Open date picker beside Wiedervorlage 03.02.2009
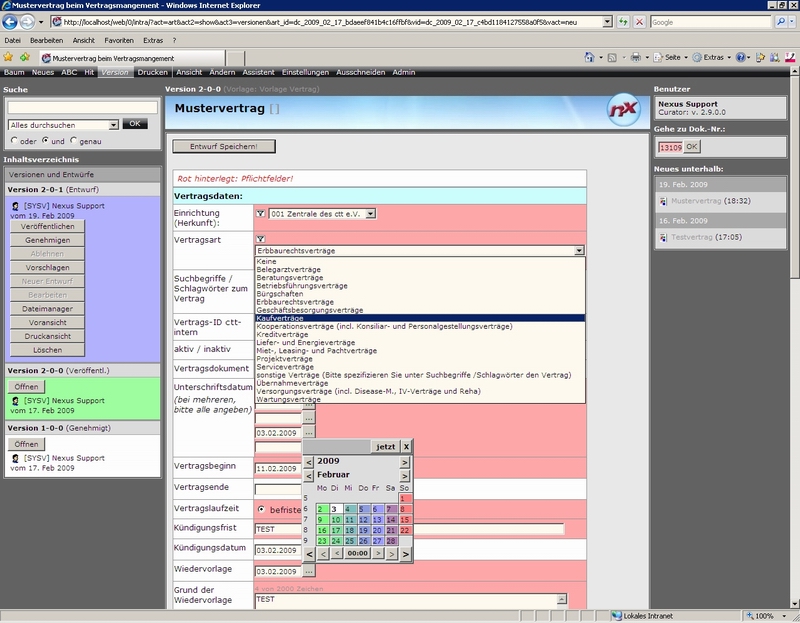800x623 pixels. (x=309, y=571)
